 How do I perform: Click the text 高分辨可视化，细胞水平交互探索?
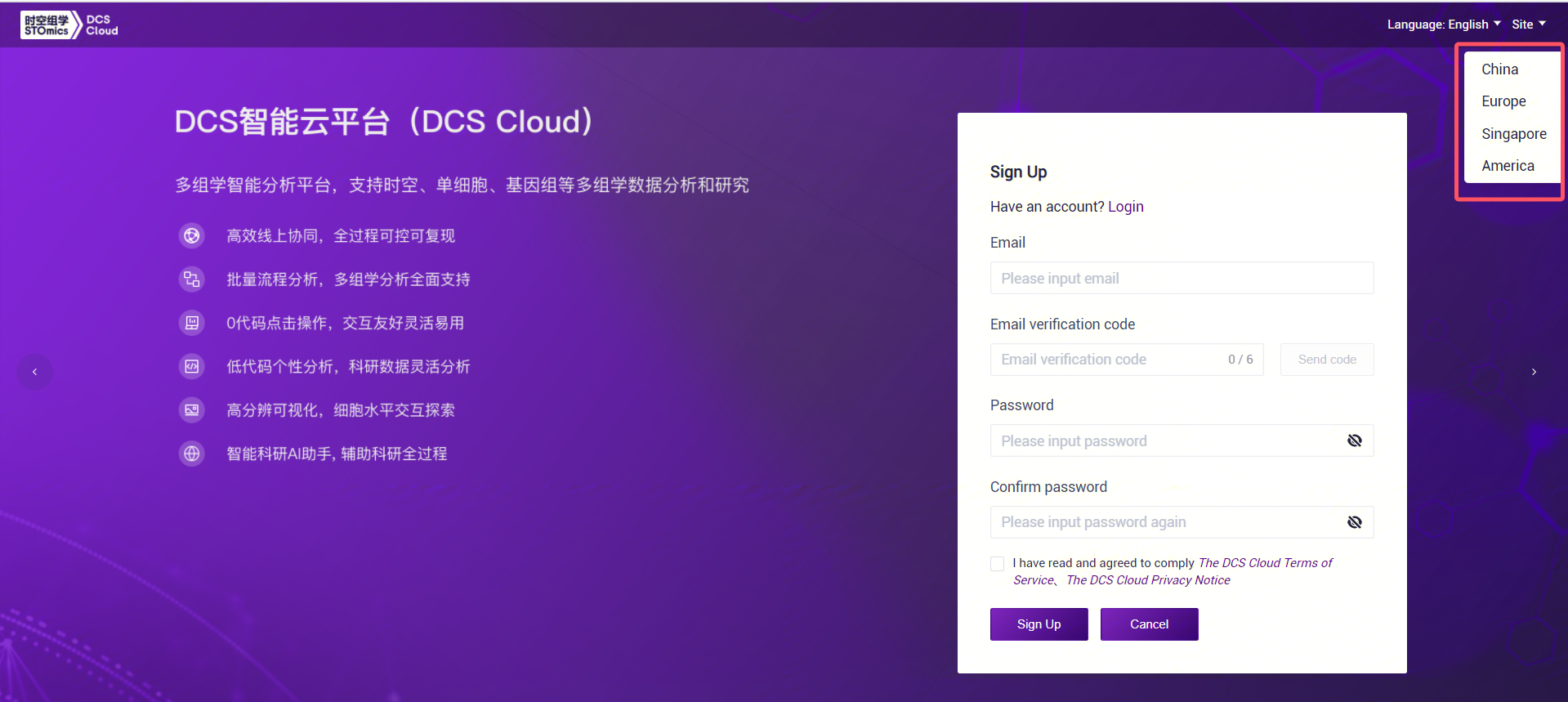point(341,410)
